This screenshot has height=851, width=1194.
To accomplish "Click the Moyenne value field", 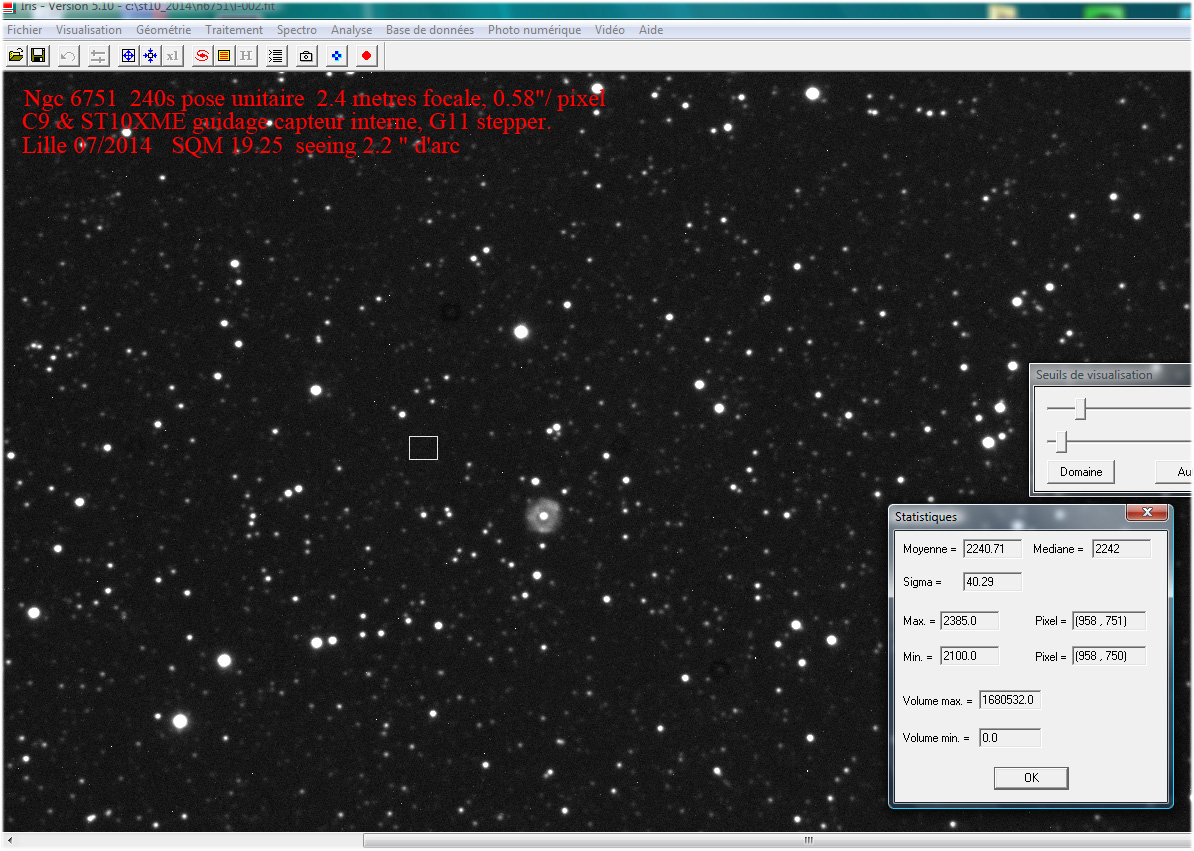I will point(992,549).
